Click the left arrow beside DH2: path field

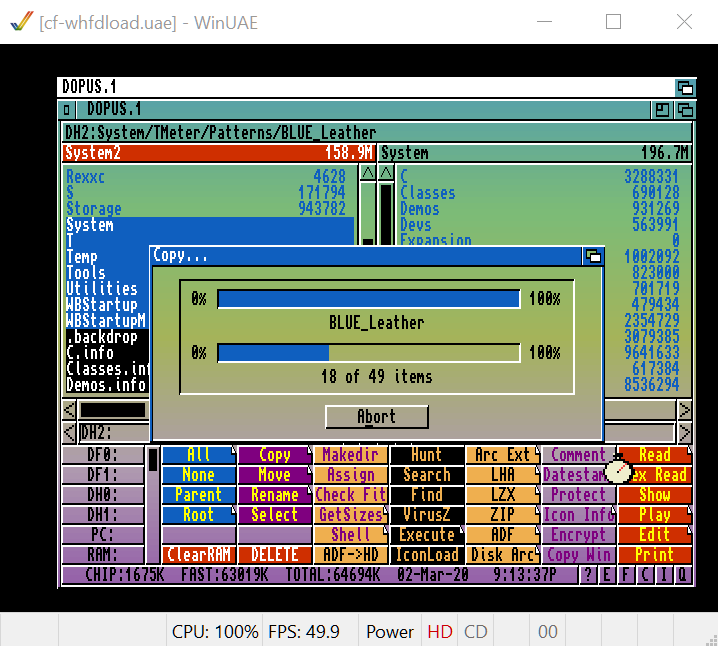pyautogui.click(x=69, y=432)
